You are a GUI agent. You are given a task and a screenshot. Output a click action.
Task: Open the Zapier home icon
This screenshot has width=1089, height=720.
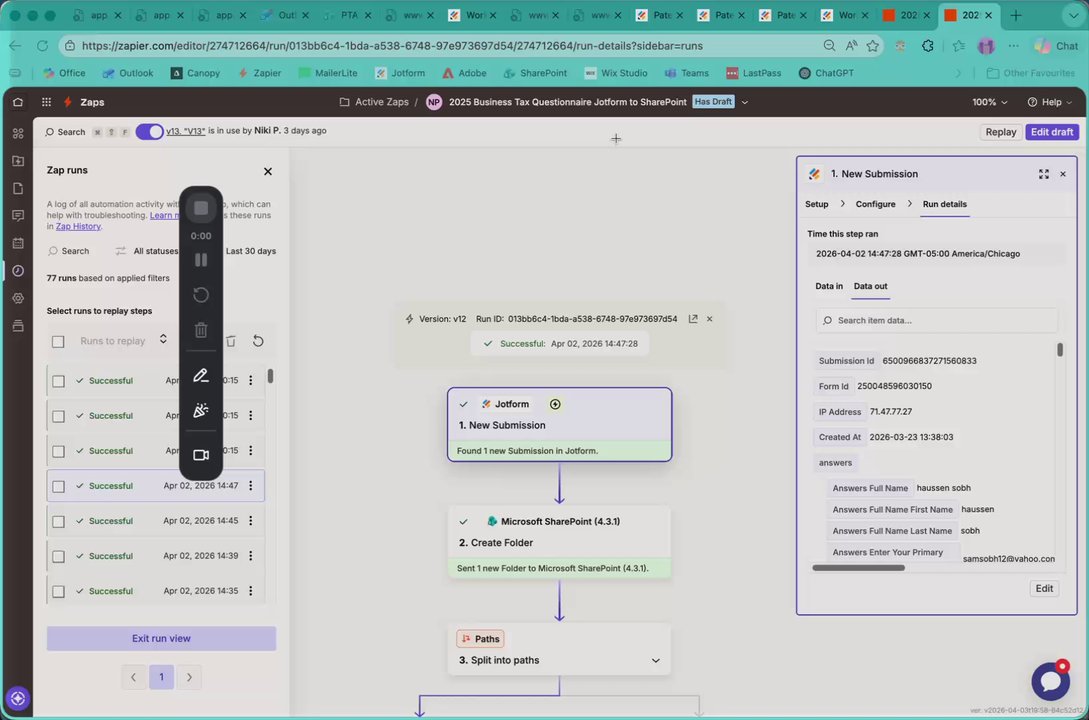[18, 102]
